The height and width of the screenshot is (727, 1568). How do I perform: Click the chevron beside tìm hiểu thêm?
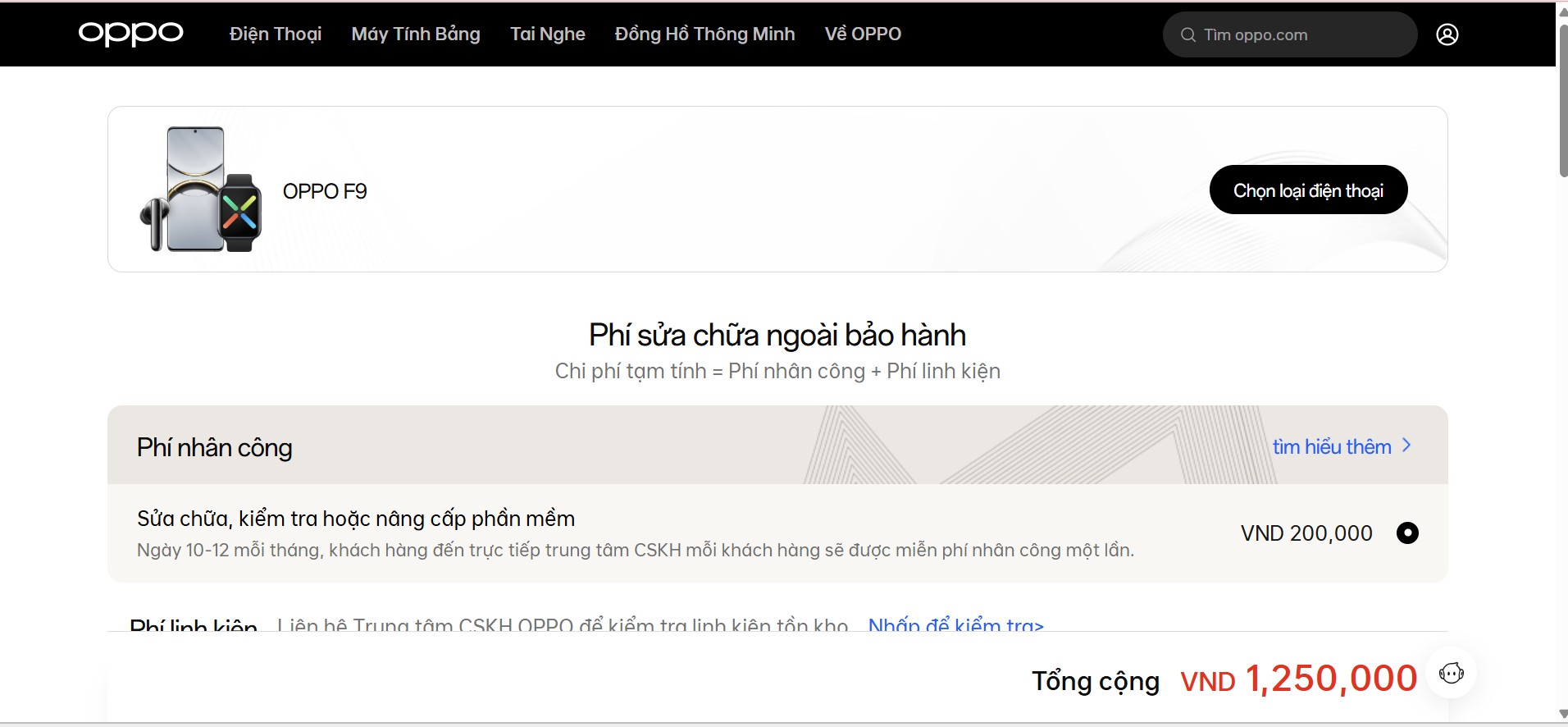(x=1406, y=446)
